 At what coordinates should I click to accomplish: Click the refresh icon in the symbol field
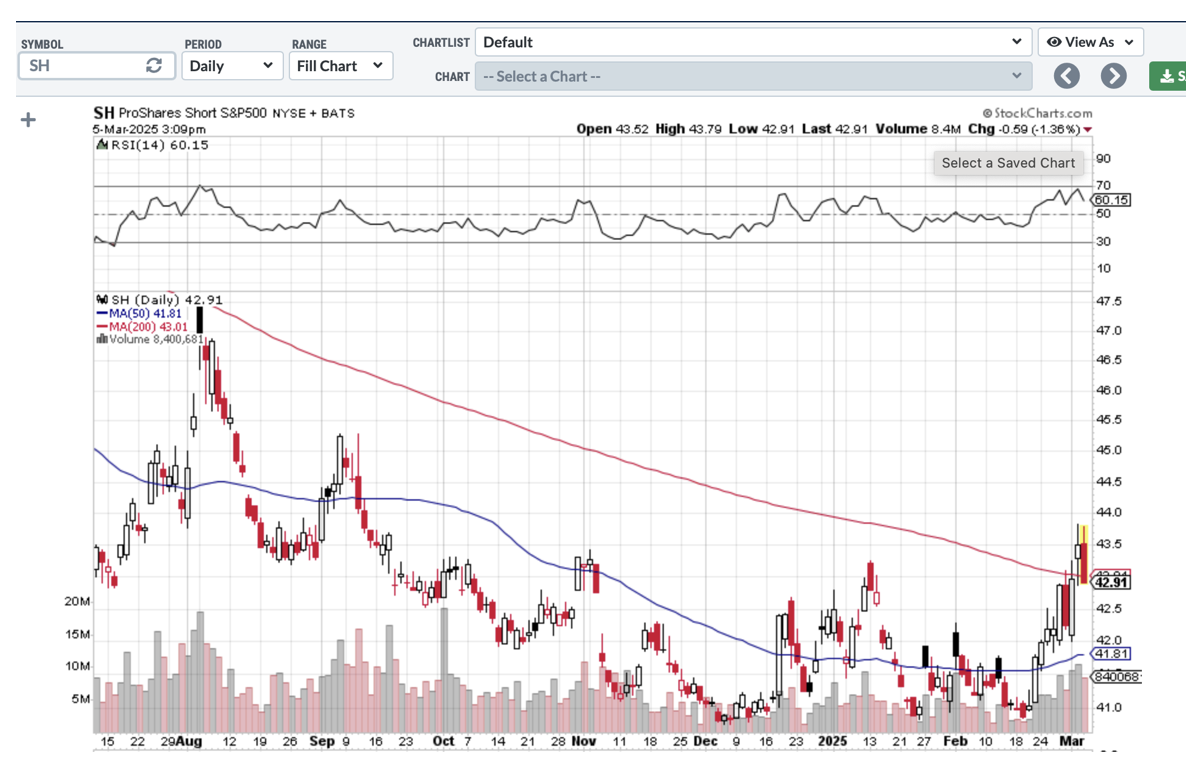154,66
